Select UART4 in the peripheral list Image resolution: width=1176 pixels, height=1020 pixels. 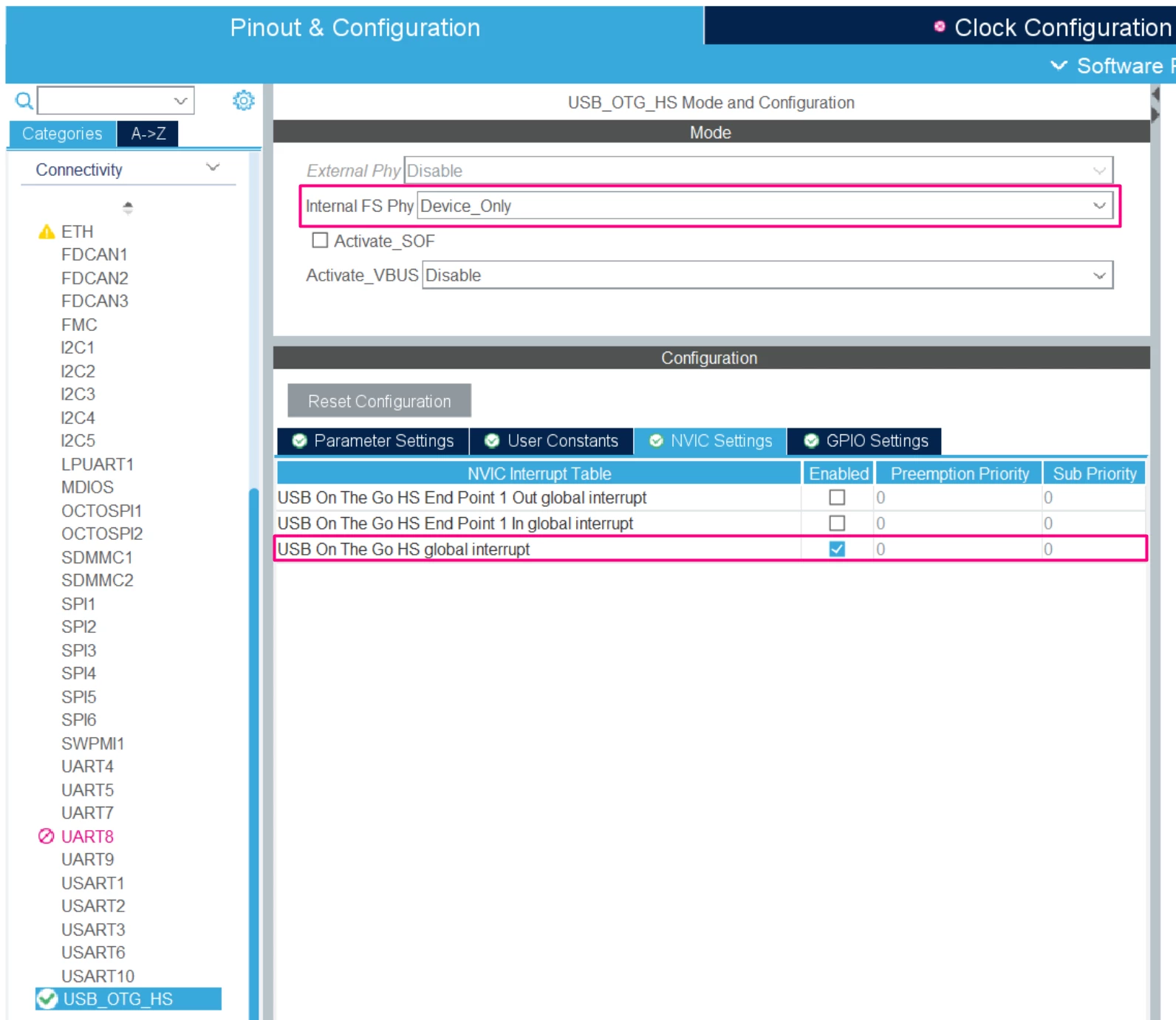point(87,767)
